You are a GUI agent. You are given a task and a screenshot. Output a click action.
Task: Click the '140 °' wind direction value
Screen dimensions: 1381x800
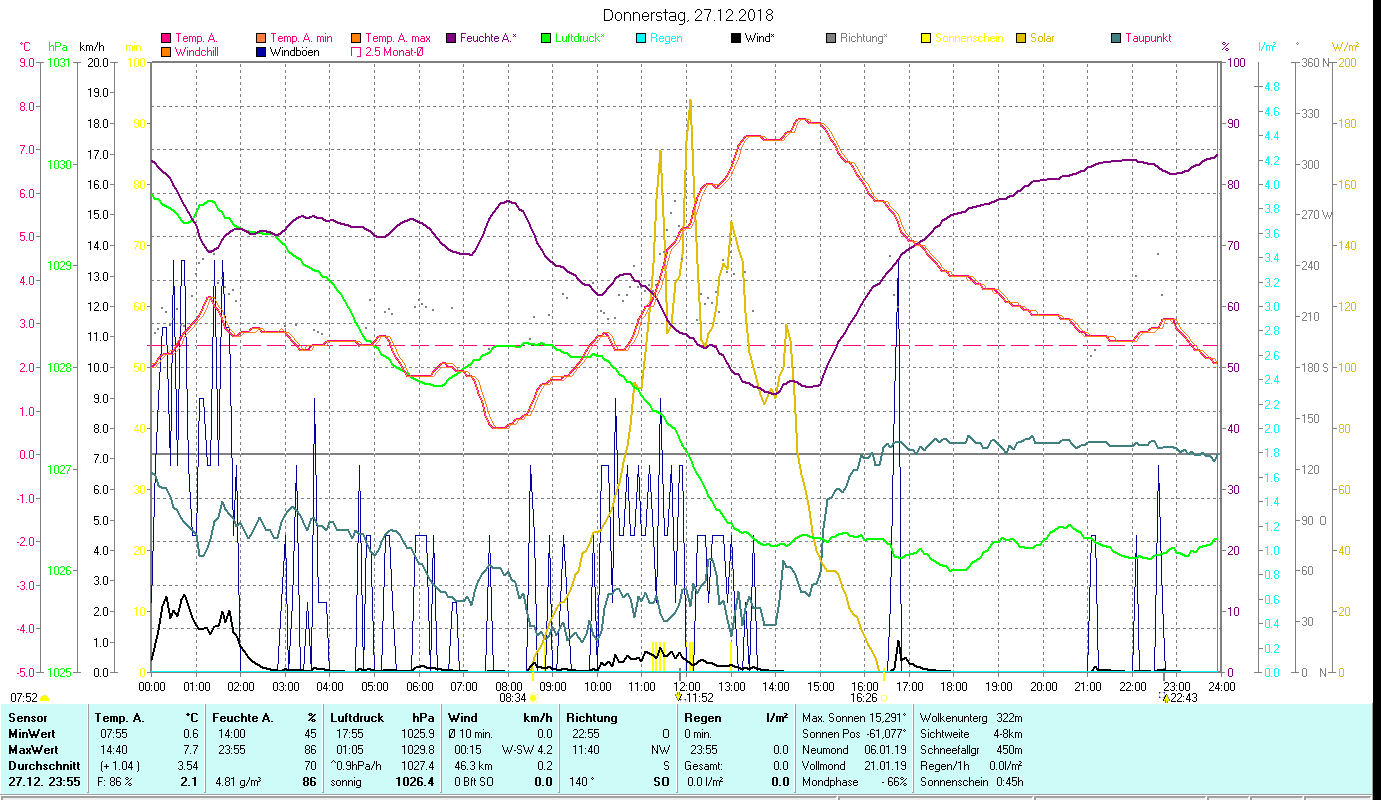click(581, 782)
